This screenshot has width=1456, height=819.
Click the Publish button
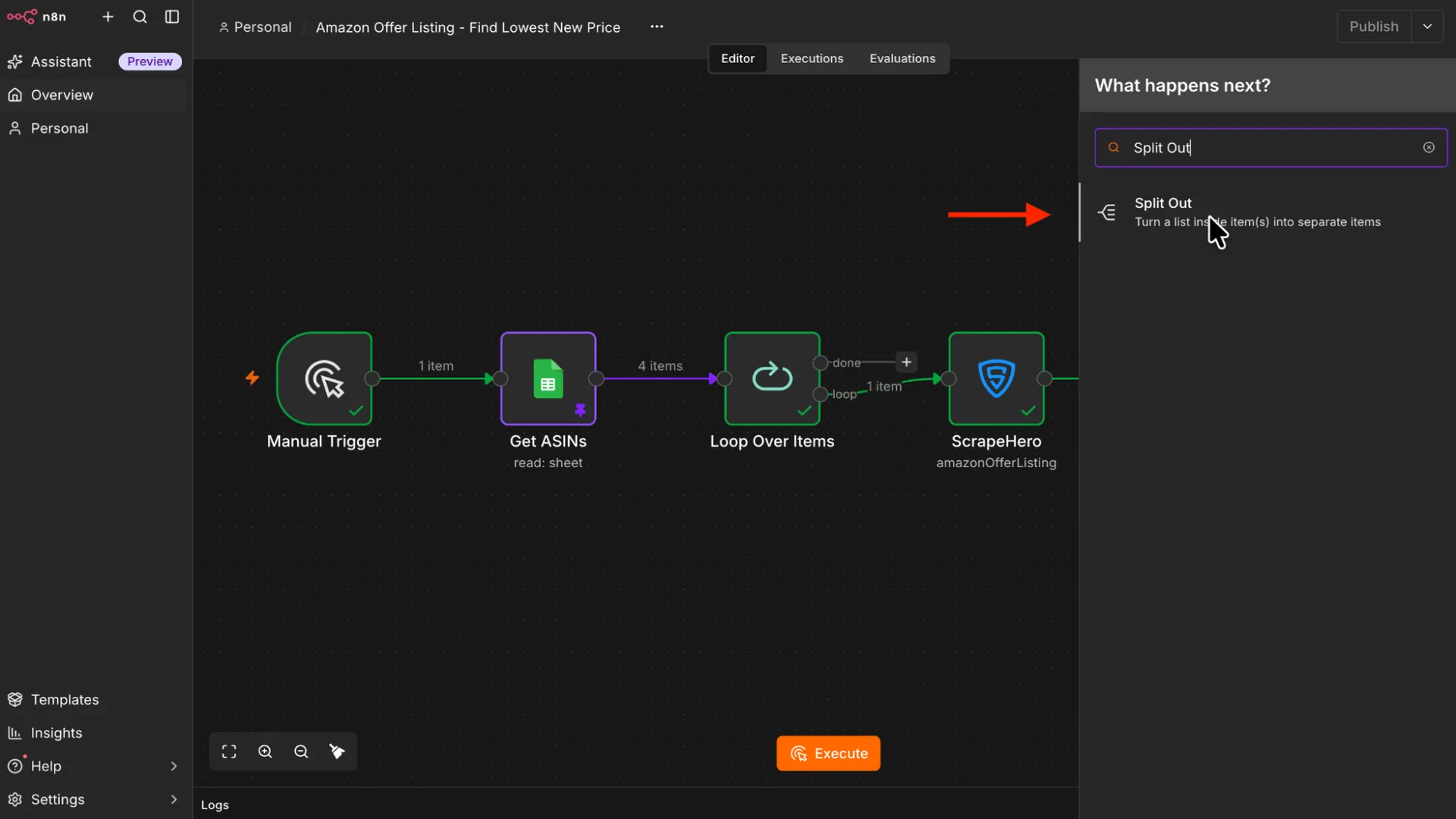(1373, 27)
